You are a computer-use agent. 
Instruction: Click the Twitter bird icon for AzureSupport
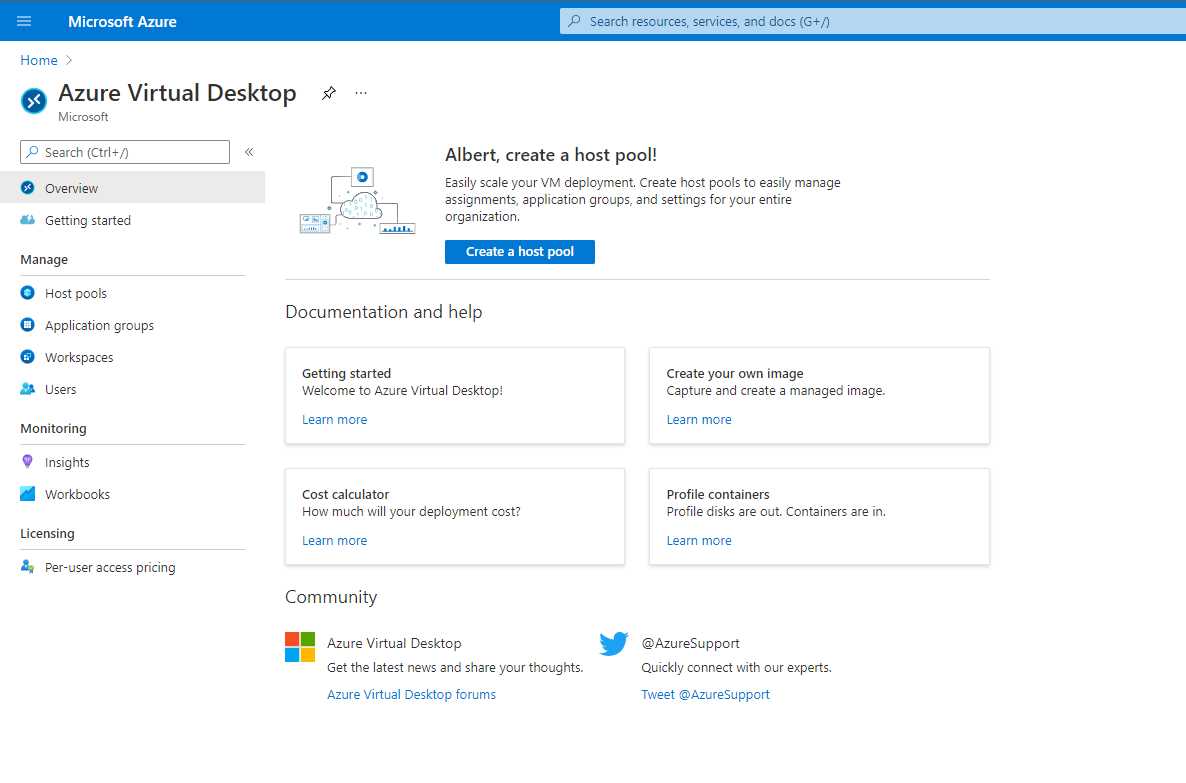(x=613, y=643)
